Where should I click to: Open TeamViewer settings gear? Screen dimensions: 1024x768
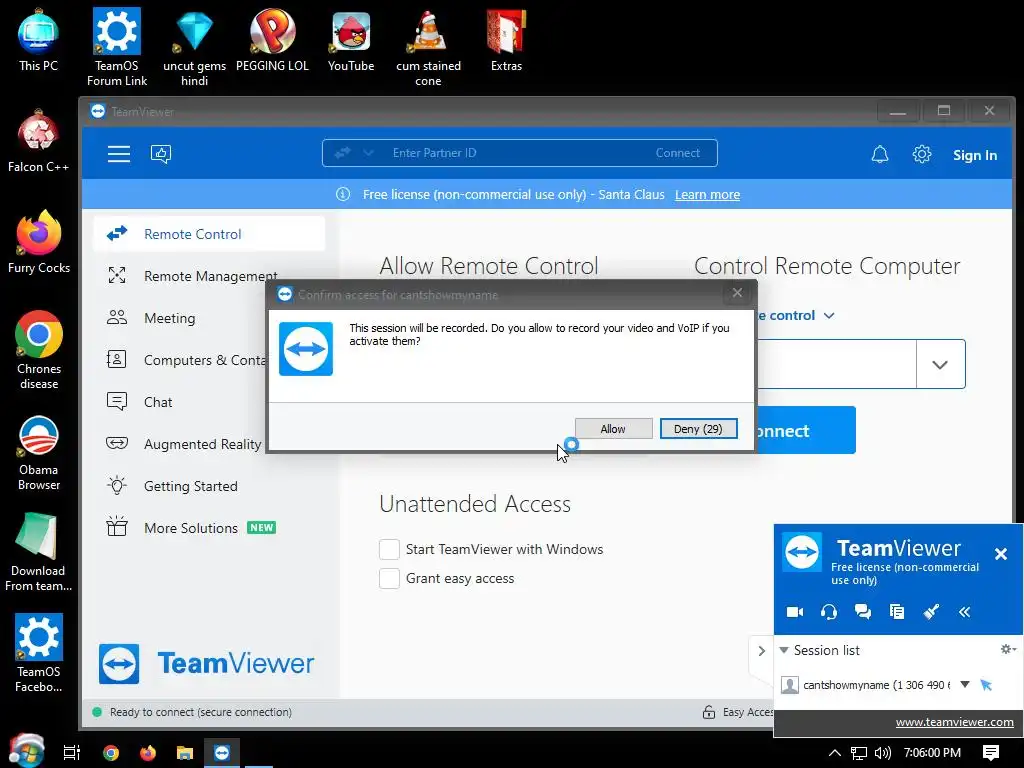pos(921,155)
